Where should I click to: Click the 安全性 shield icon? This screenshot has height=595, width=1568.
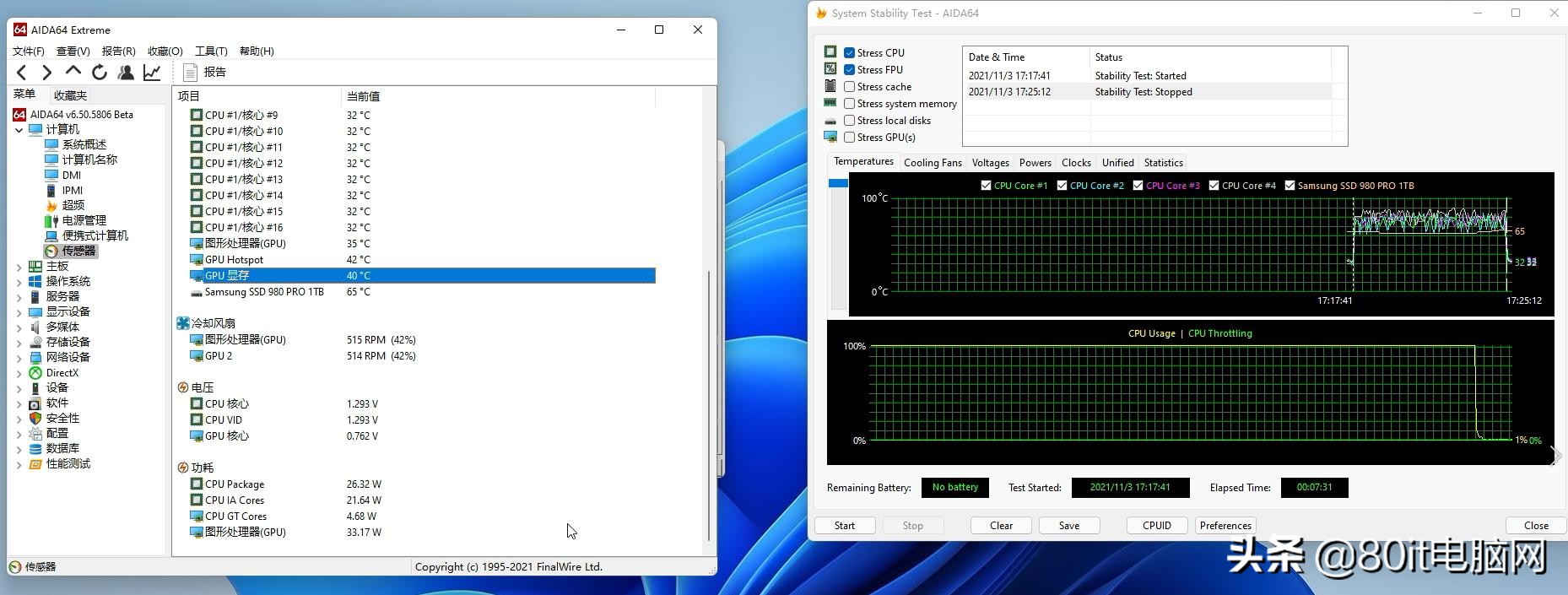click(x=35, y=418)
